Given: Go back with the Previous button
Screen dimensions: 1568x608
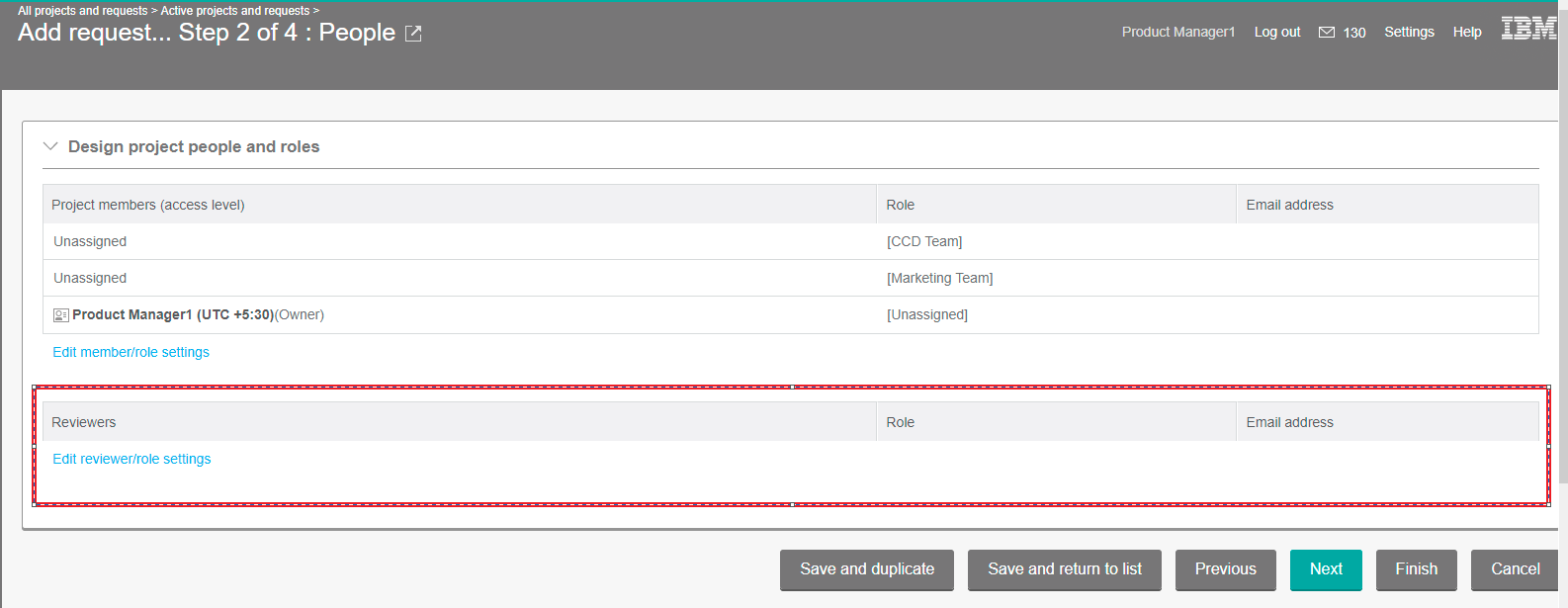Looking at the screenshot, I should pos(1225,569).
